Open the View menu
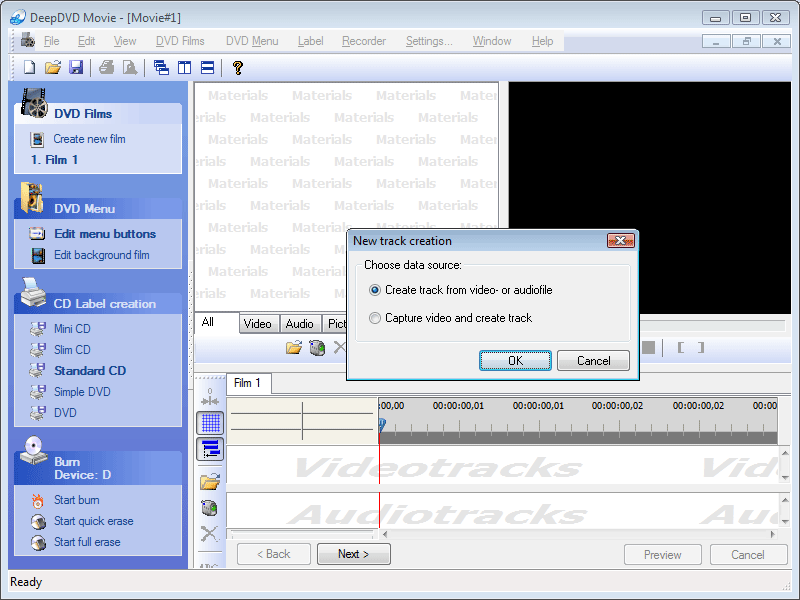 click(125, 41)
